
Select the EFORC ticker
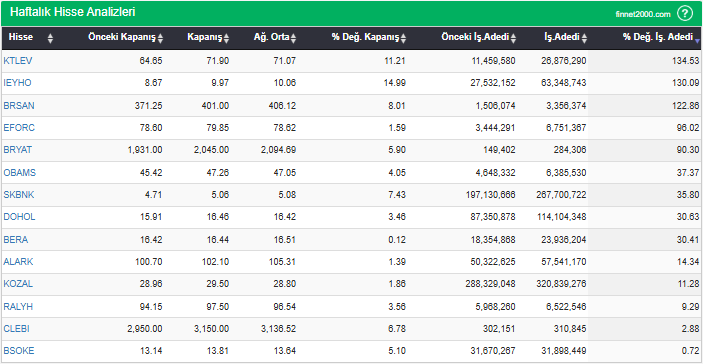19,128
